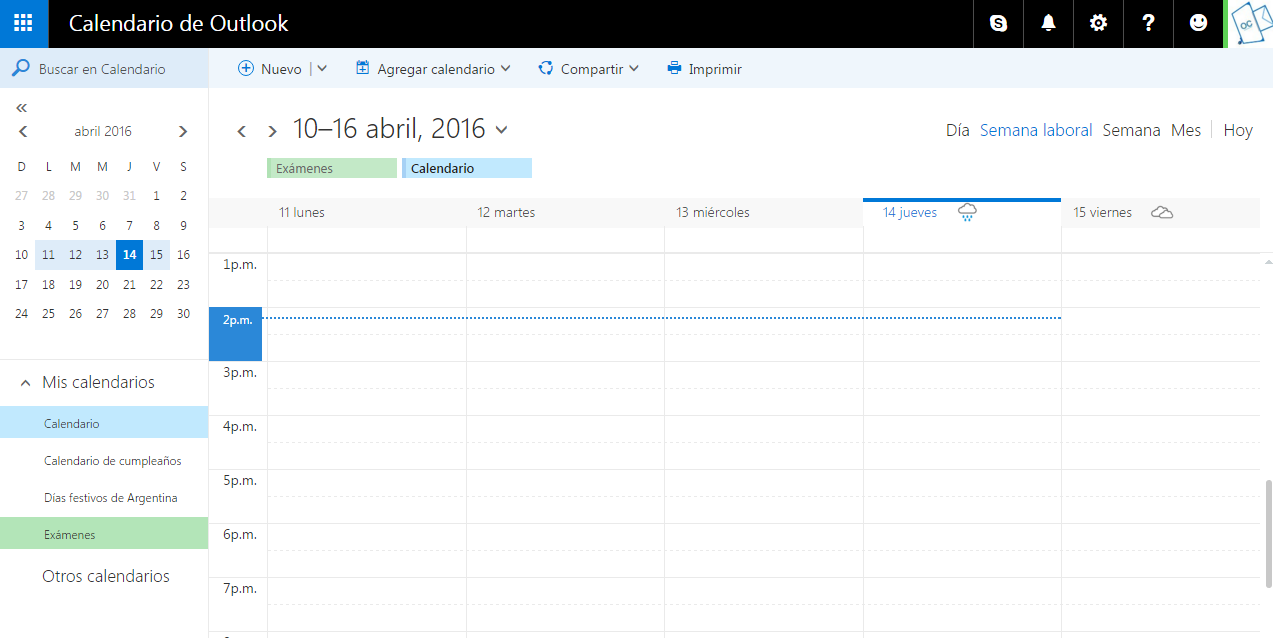Select day 25 in mini calendar
Viewport: 1273px width, 638px height.
(x=48, y=313)
